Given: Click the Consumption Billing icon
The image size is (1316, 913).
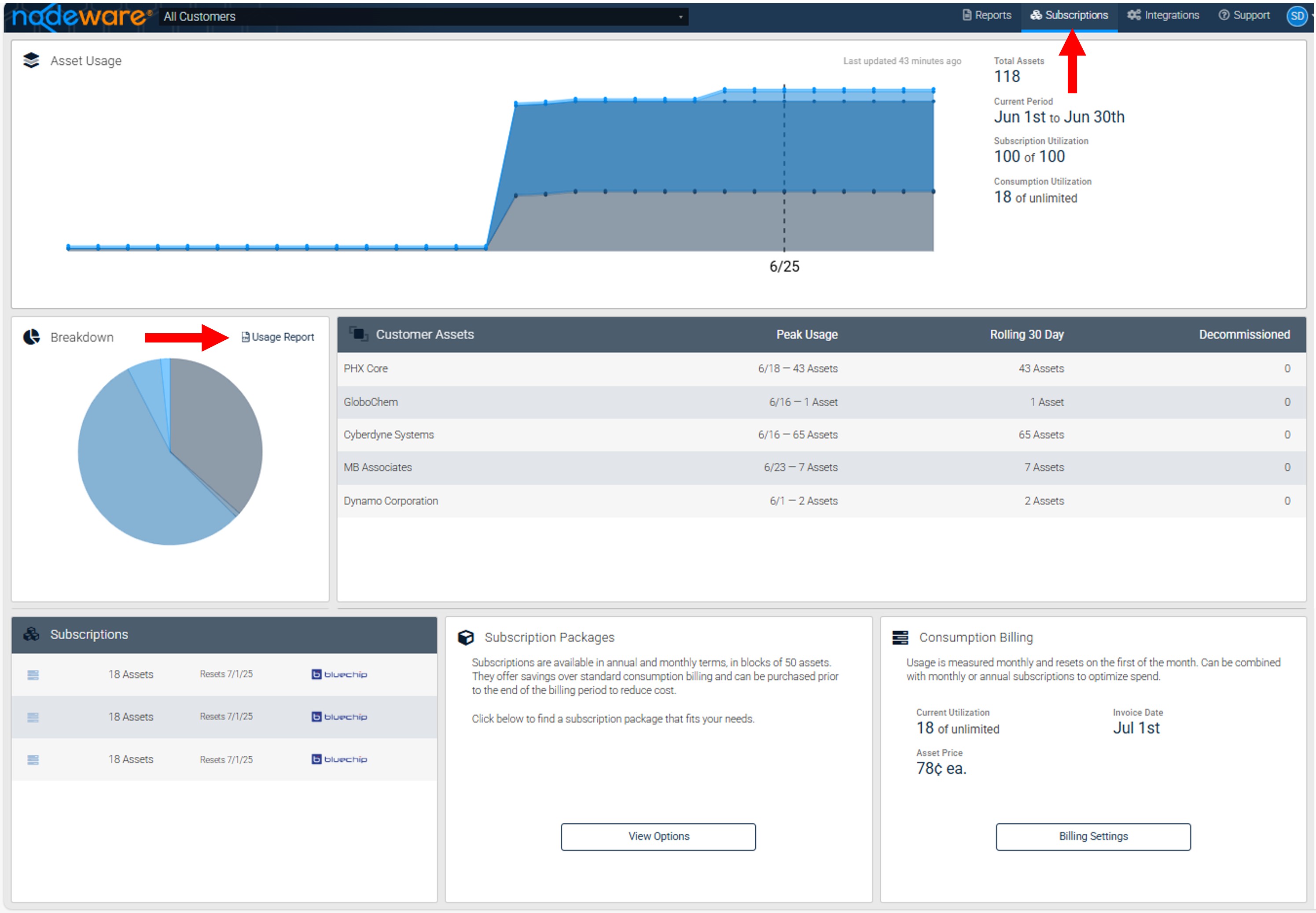Looking at the screenshot, I should click(x=900, y=637).
